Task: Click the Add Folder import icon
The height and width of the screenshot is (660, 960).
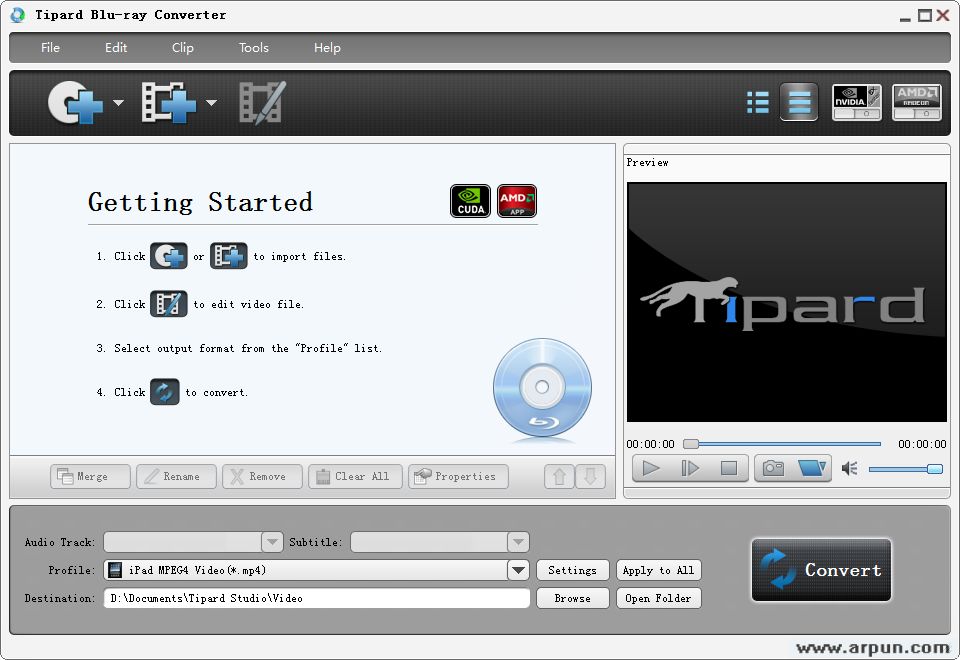Action: pos(168,102)
